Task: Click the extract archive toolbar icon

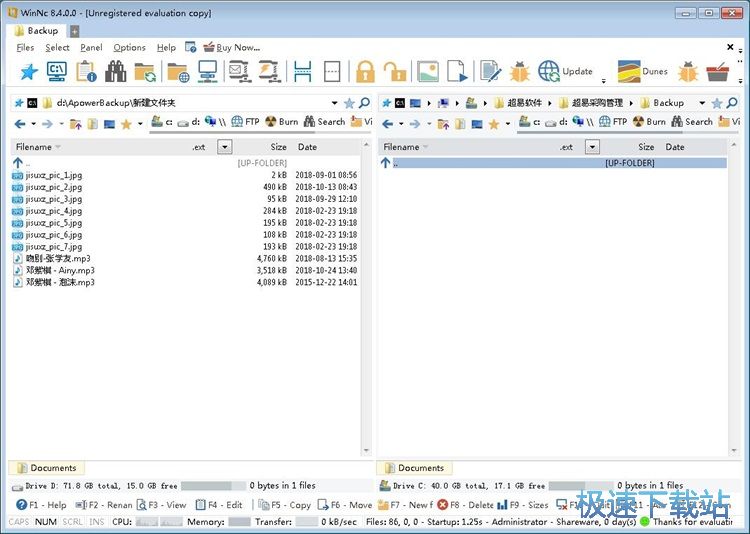Action: pyautogui.click(x=269, y=71)
